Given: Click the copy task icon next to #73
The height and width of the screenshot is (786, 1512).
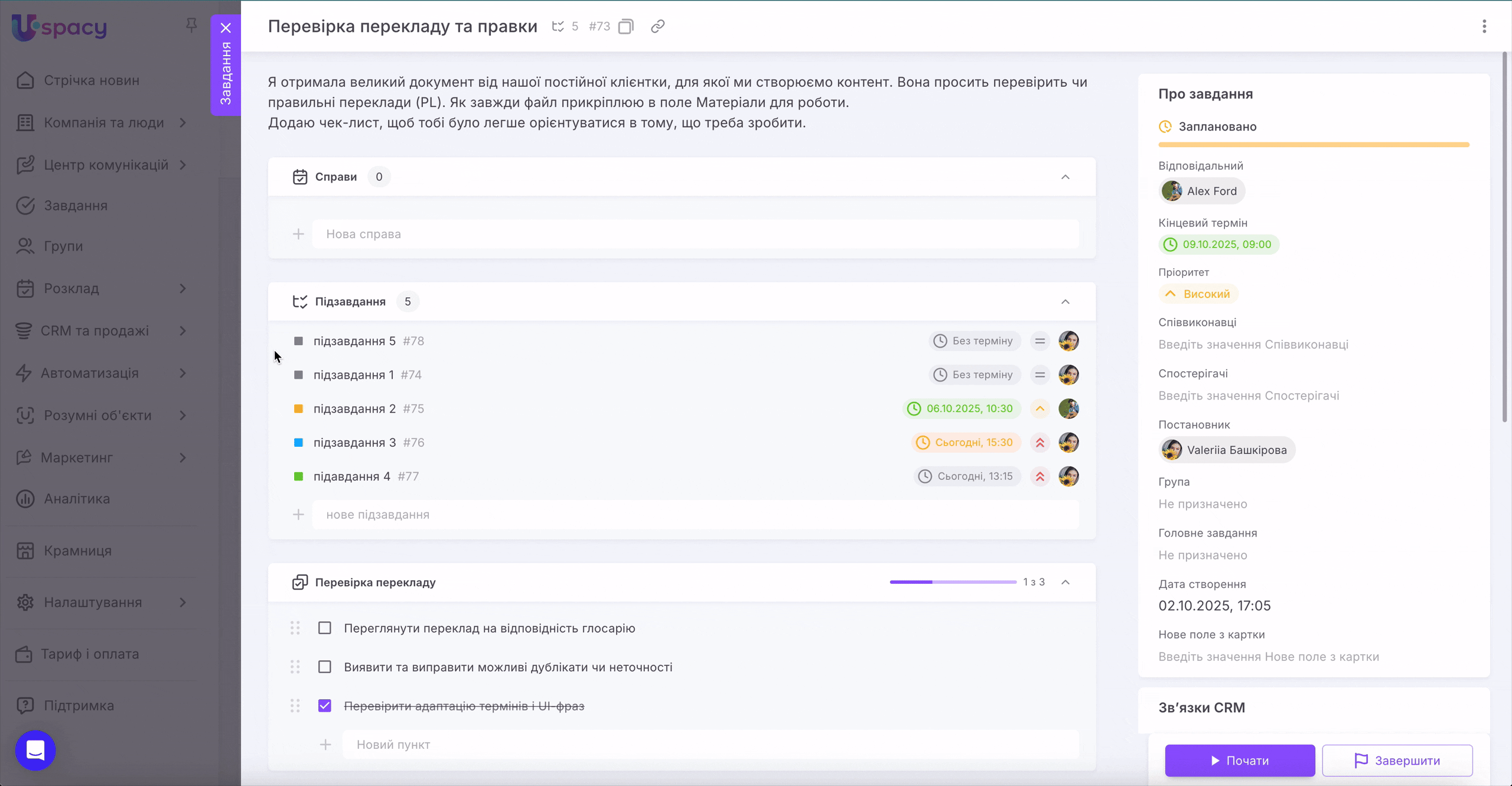Looking at the screenshot, I should [625, 27].
